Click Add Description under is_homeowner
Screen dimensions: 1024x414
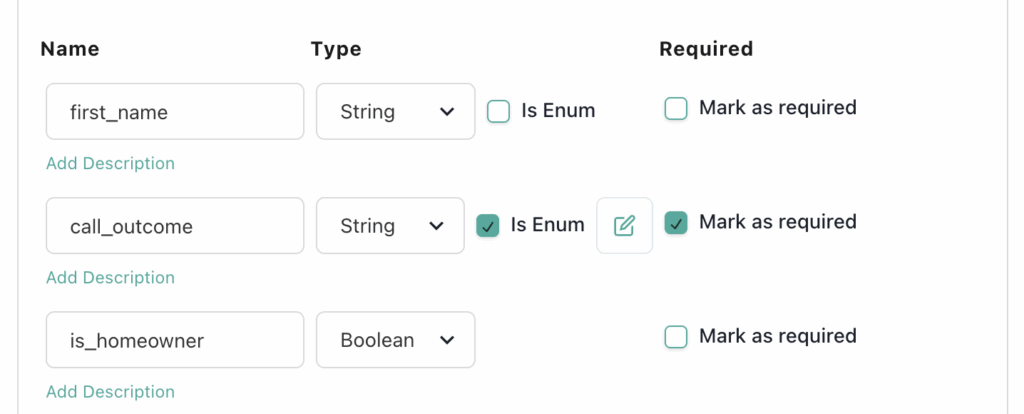coord(110,391)
